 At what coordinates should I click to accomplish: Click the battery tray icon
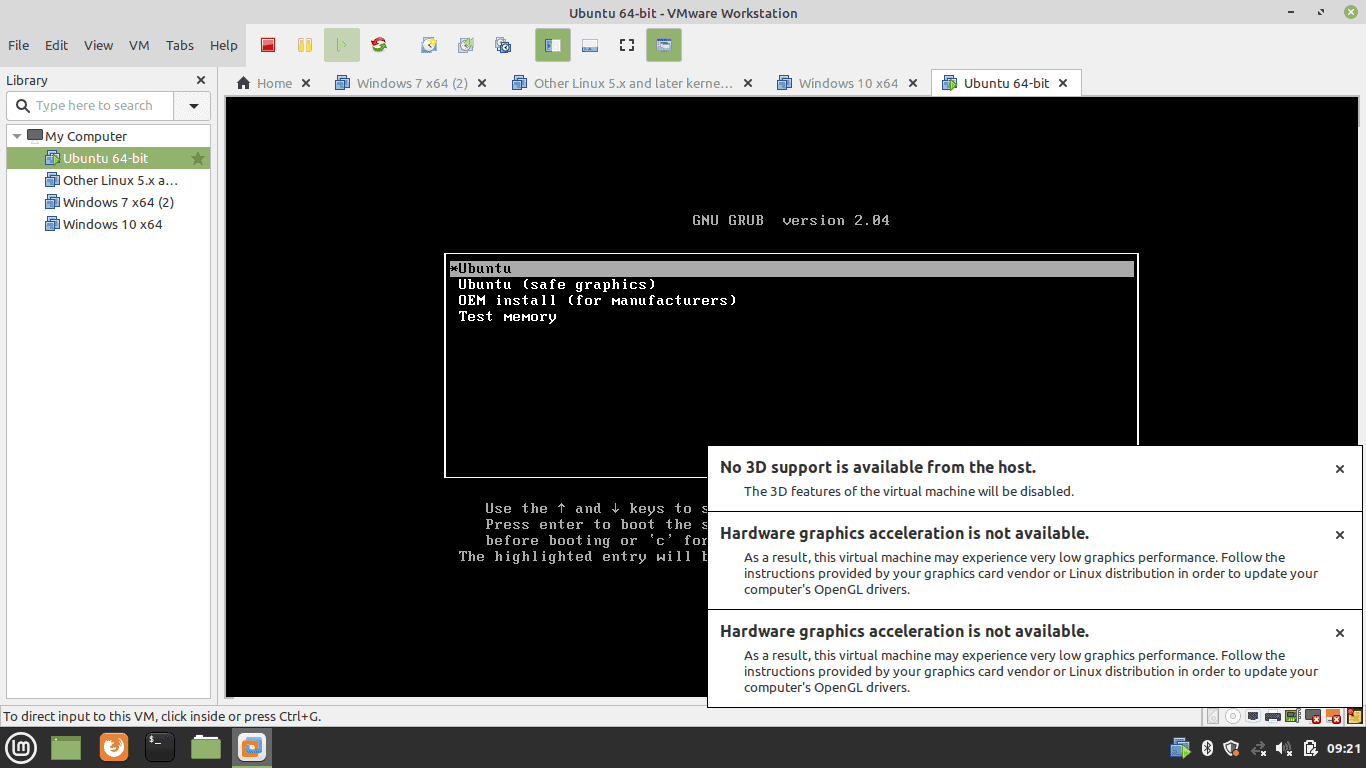pyautogui.click(x=1310, y=748)
